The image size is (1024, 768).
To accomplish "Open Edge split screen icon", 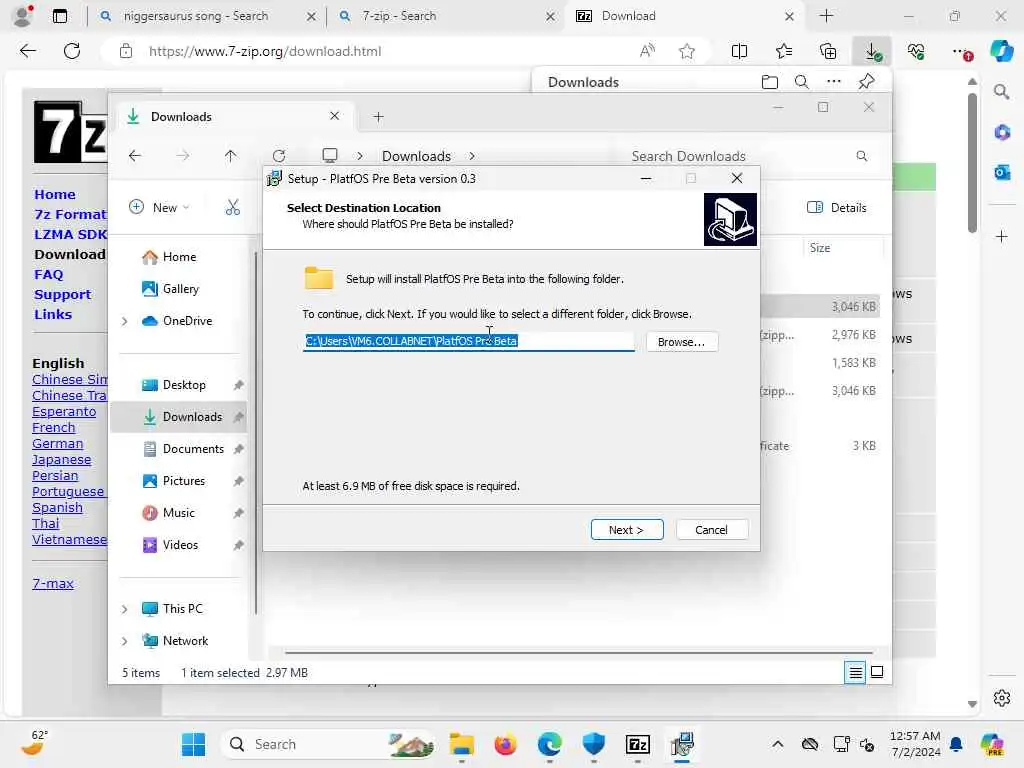I will (739, 51).
